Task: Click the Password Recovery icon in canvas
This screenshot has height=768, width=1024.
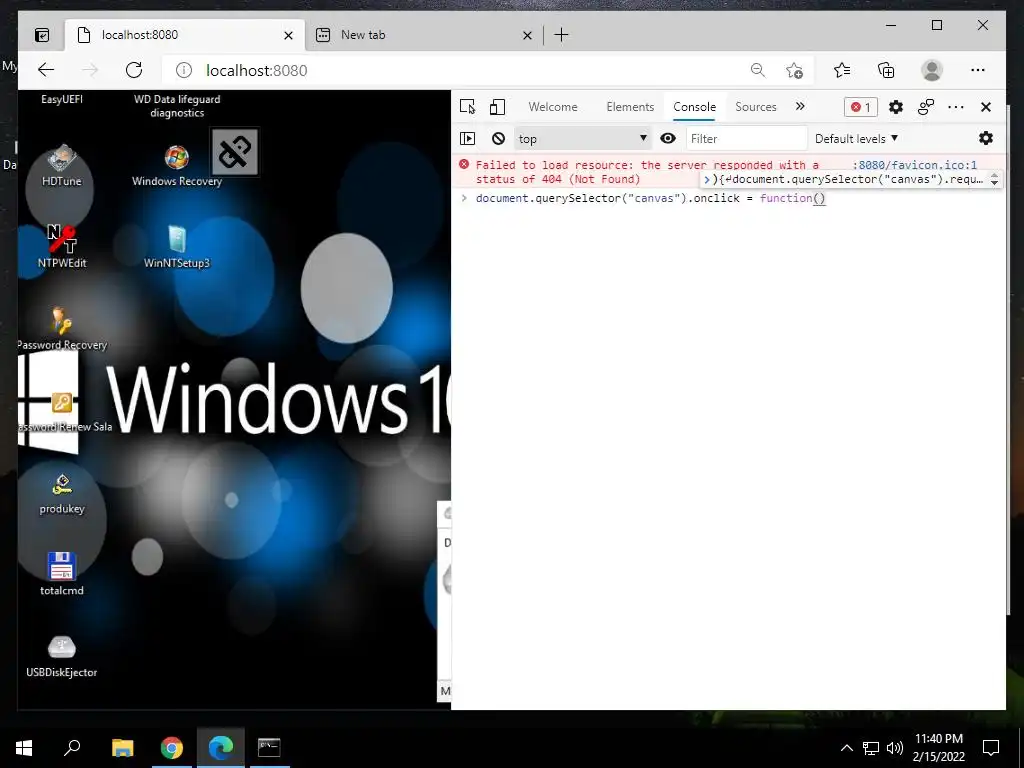Action: coord(61,328)
